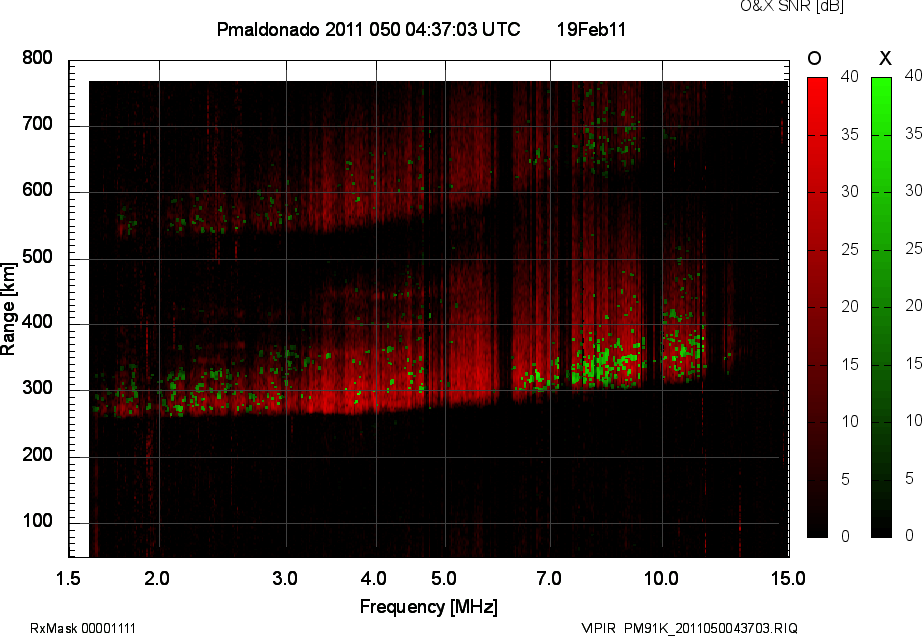
Task: Click the file name 'PM91K_2011050043703.RIQ'
Action: pos(711,628)
